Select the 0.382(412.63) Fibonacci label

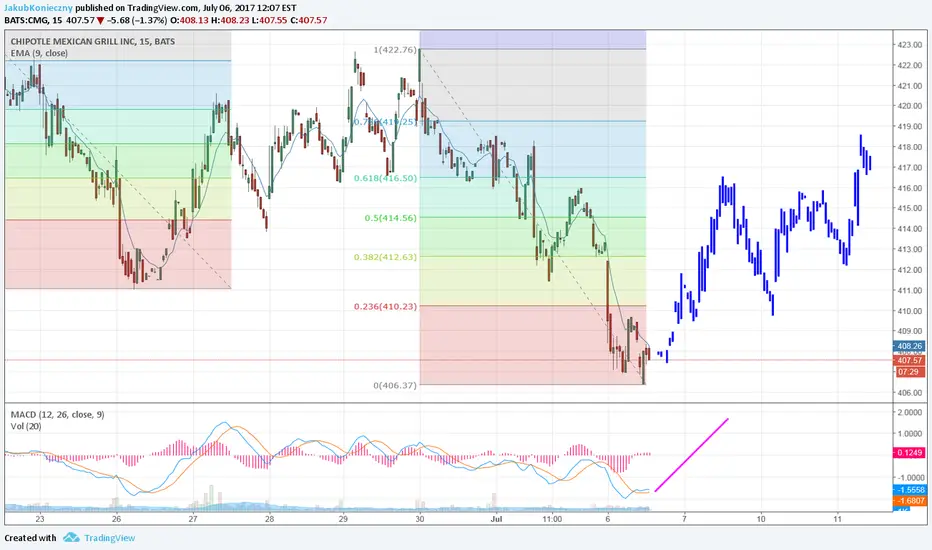point(385,257)
